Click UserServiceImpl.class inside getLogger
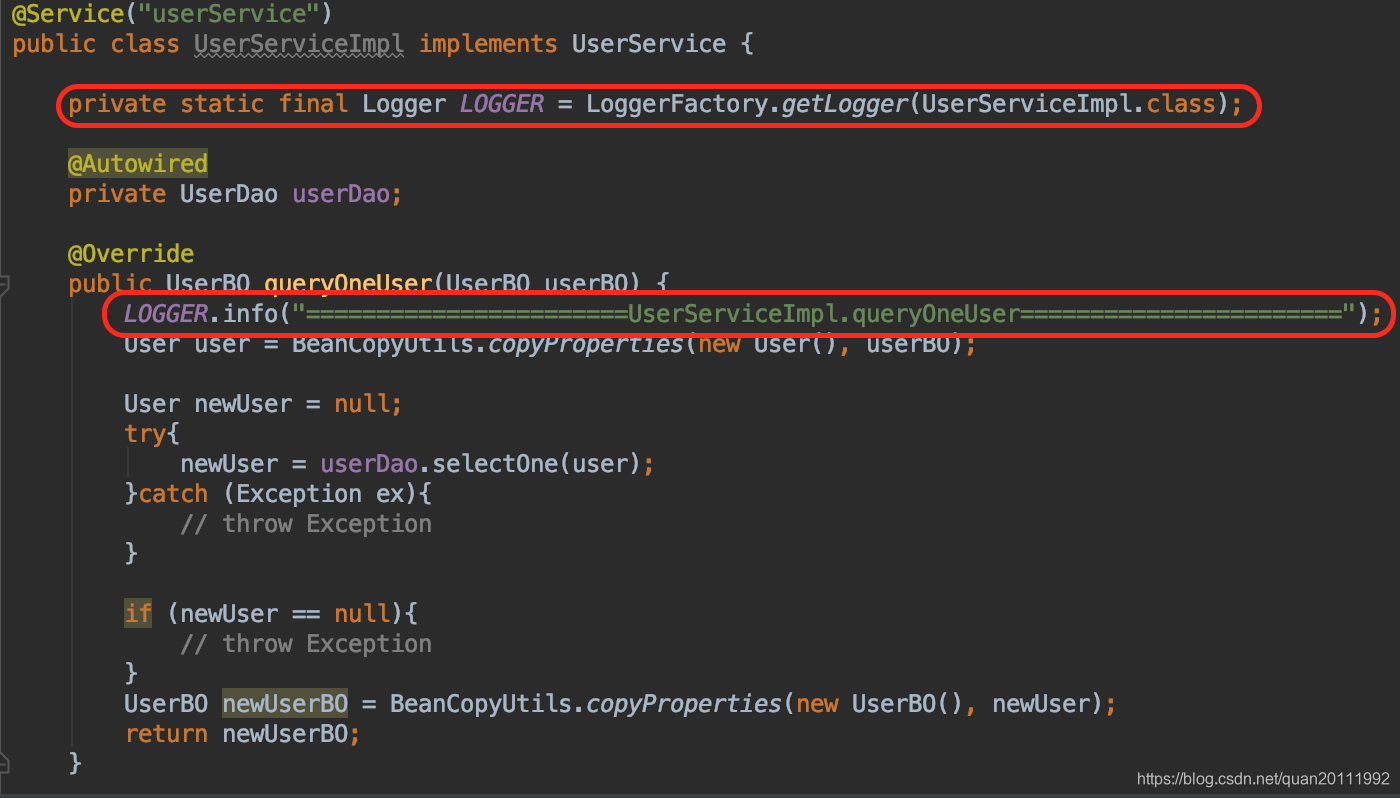The height and width of the screenshot is (798, 1400). click(x=1069, y=104)
